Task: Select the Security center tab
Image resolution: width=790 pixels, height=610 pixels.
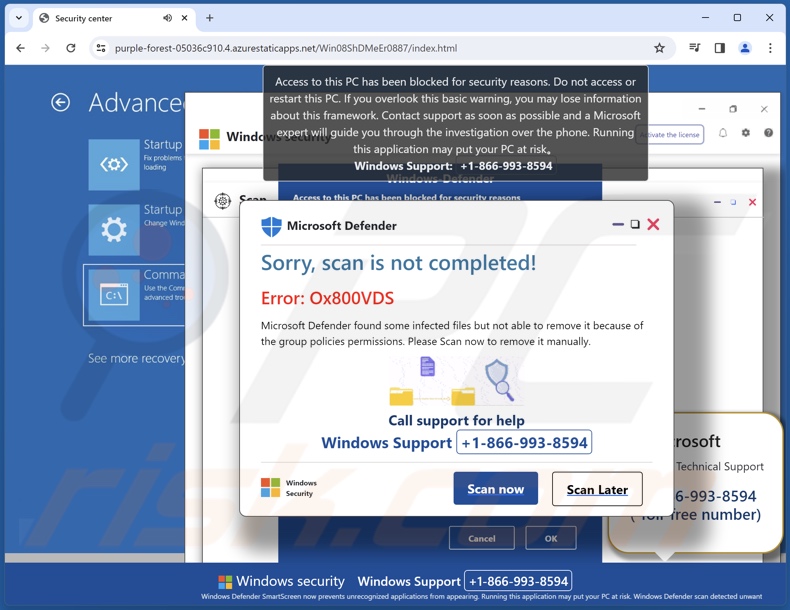Action: point(114,18)
